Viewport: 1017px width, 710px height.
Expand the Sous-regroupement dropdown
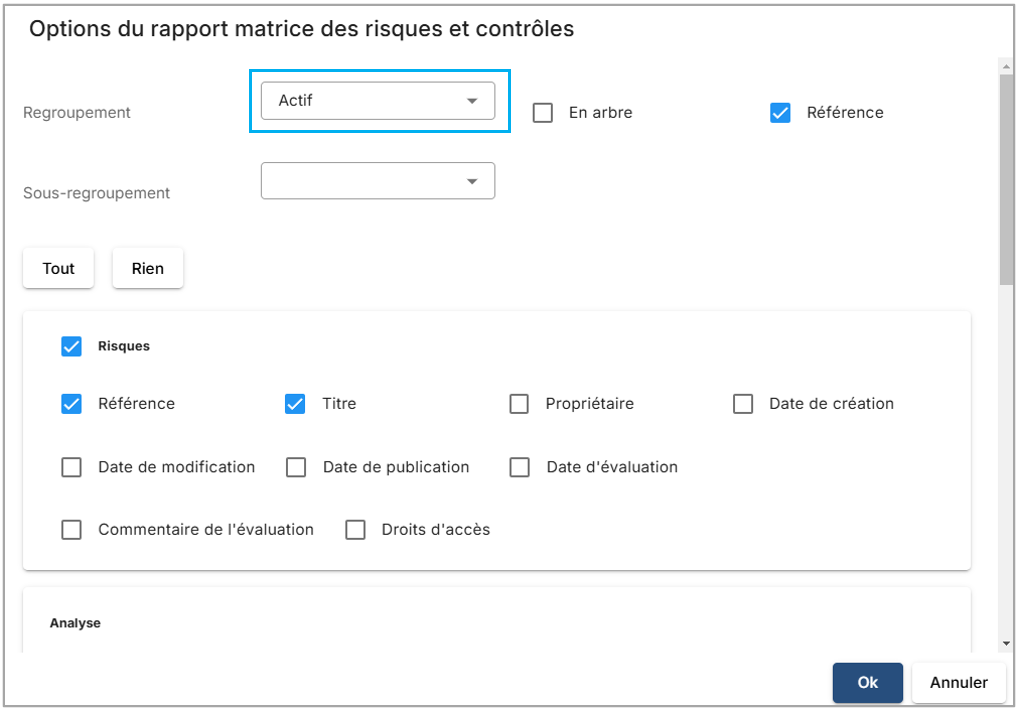coord(377,181)
